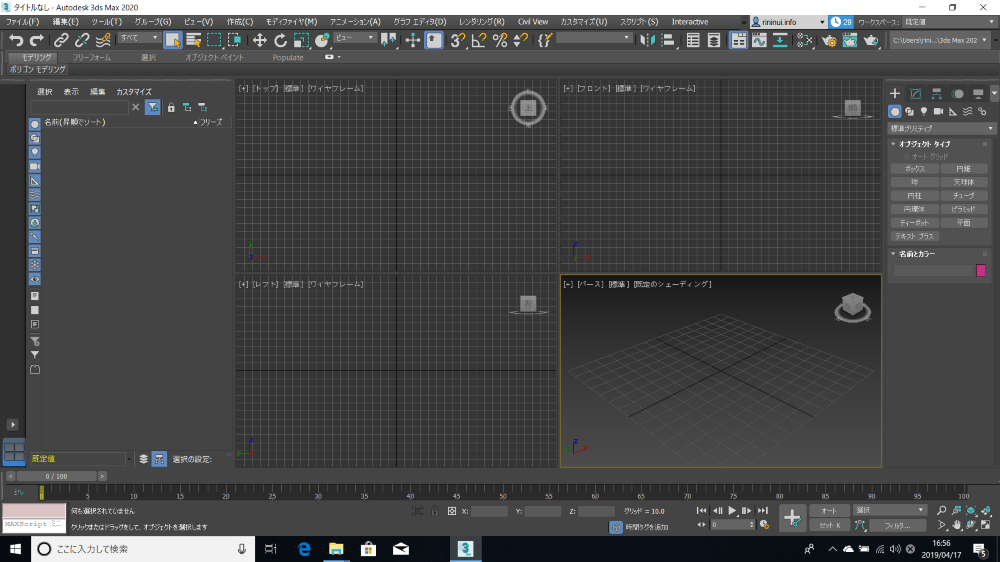The image size is (1000, 562).
Task: Enable the オート グリッド checkbox
Action: 907,156
